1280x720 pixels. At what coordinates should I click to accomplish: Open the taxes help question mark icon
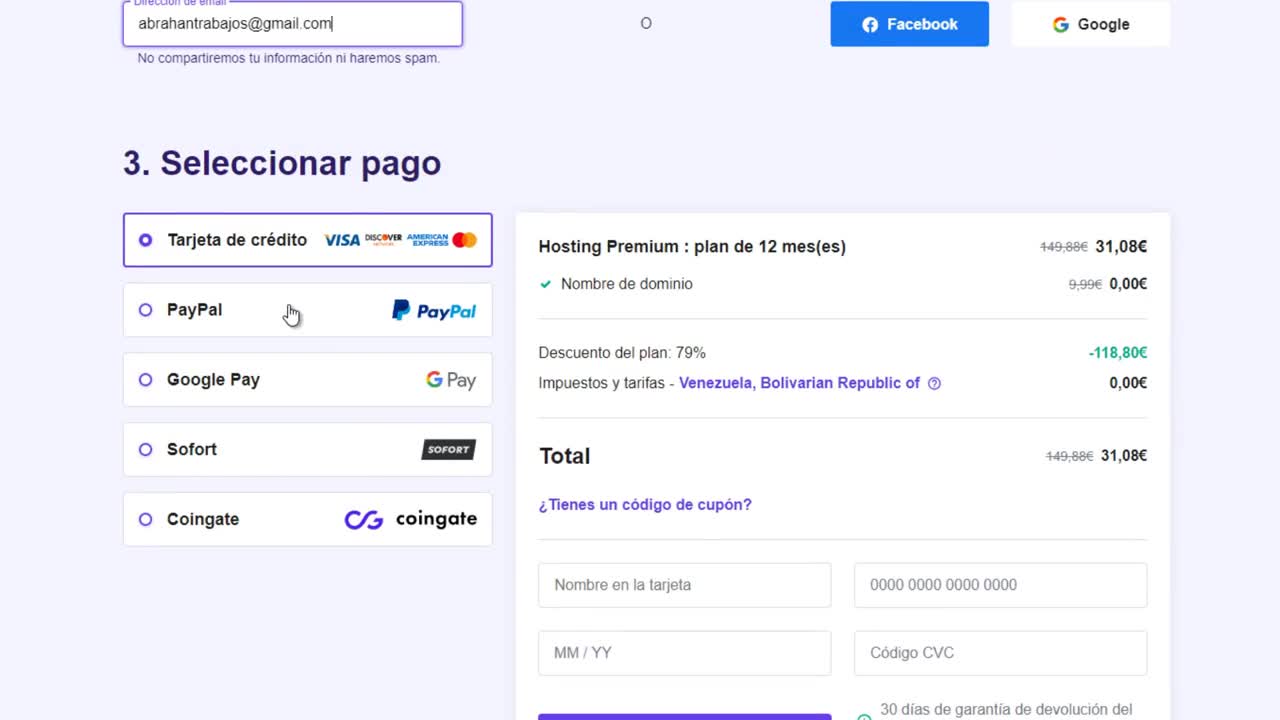coord(934,383)
